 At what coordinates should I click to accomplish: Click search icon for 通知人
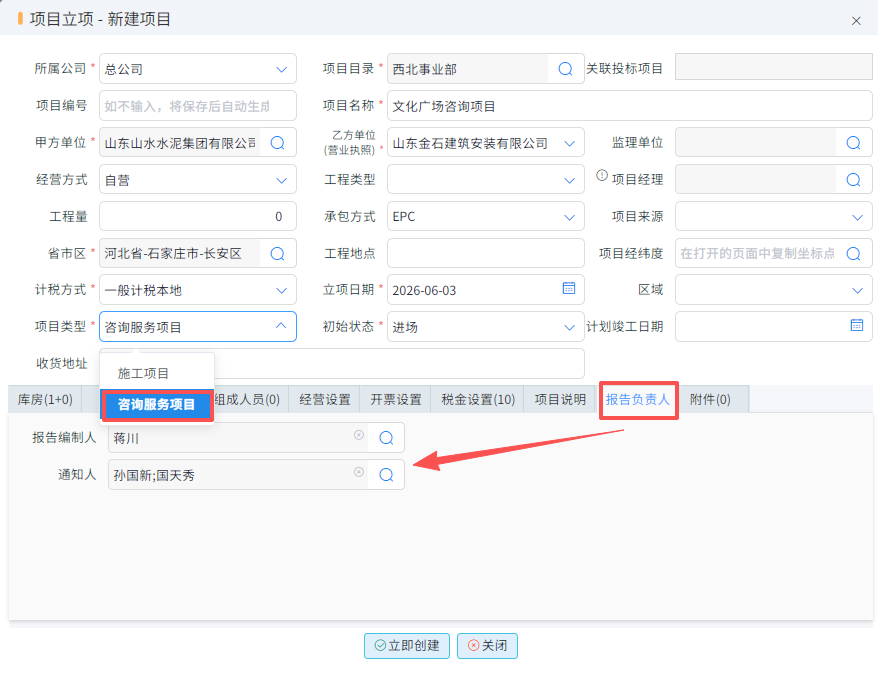pos(386,475)
